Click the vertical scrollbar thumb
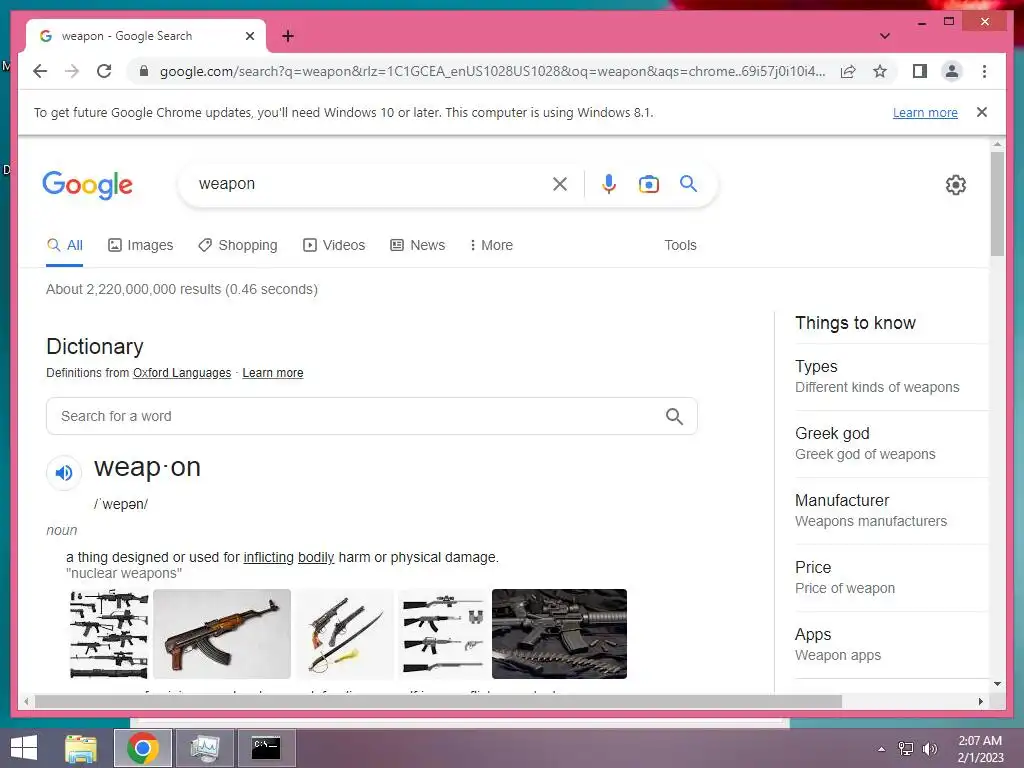Screen dimensions: 1024x768 coord(997,204)
